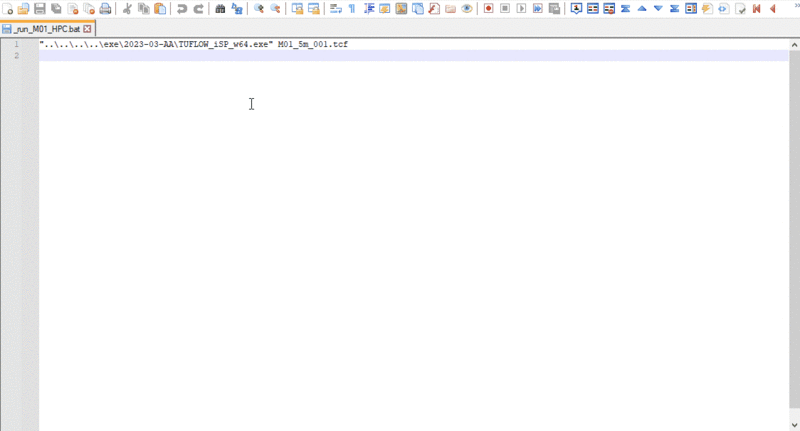Close the _run_M01_HPC.bat tab
This screenshot has height=431, width=800.
[x=87, y=29]
